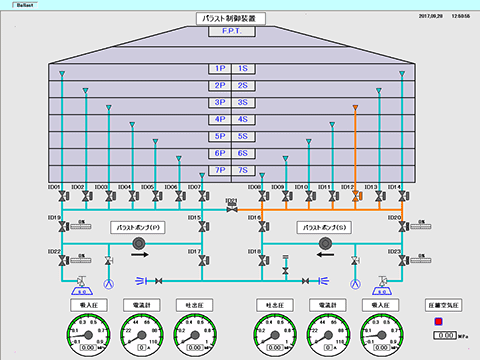
Task: Click the red compressed air indicator
Action: (x=439, y=322)
